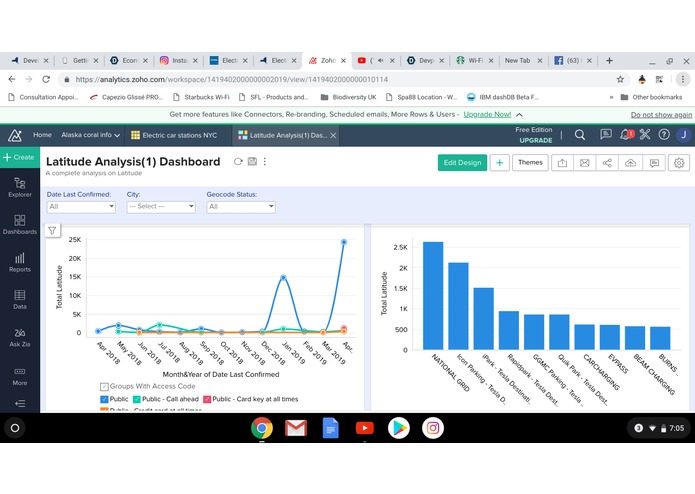Screen dimensions: 695x494
Task: Switch to the Zoho browser tab
Action: [327, 61]
